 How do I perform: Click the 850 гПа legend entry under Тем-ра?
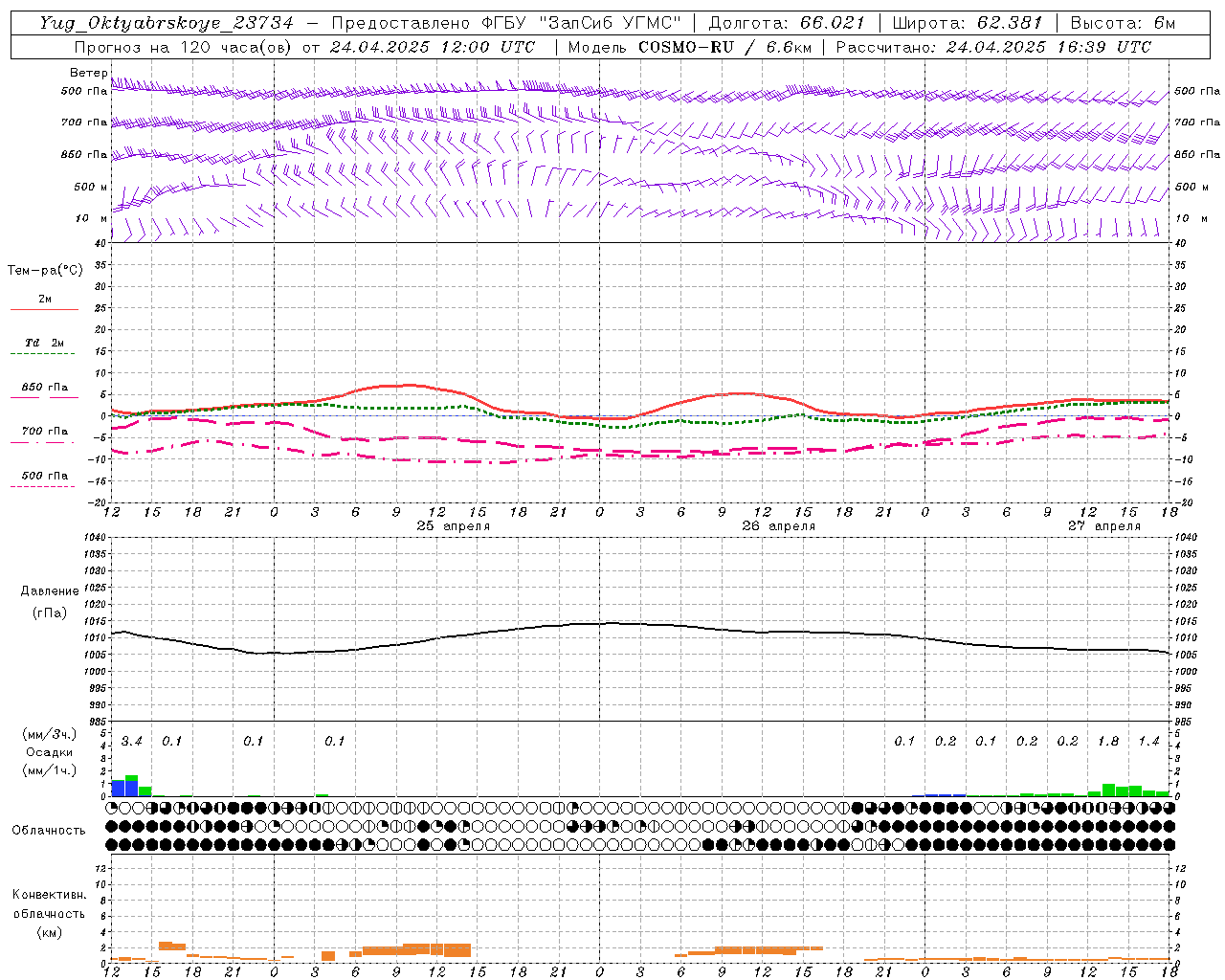[45, 388]
